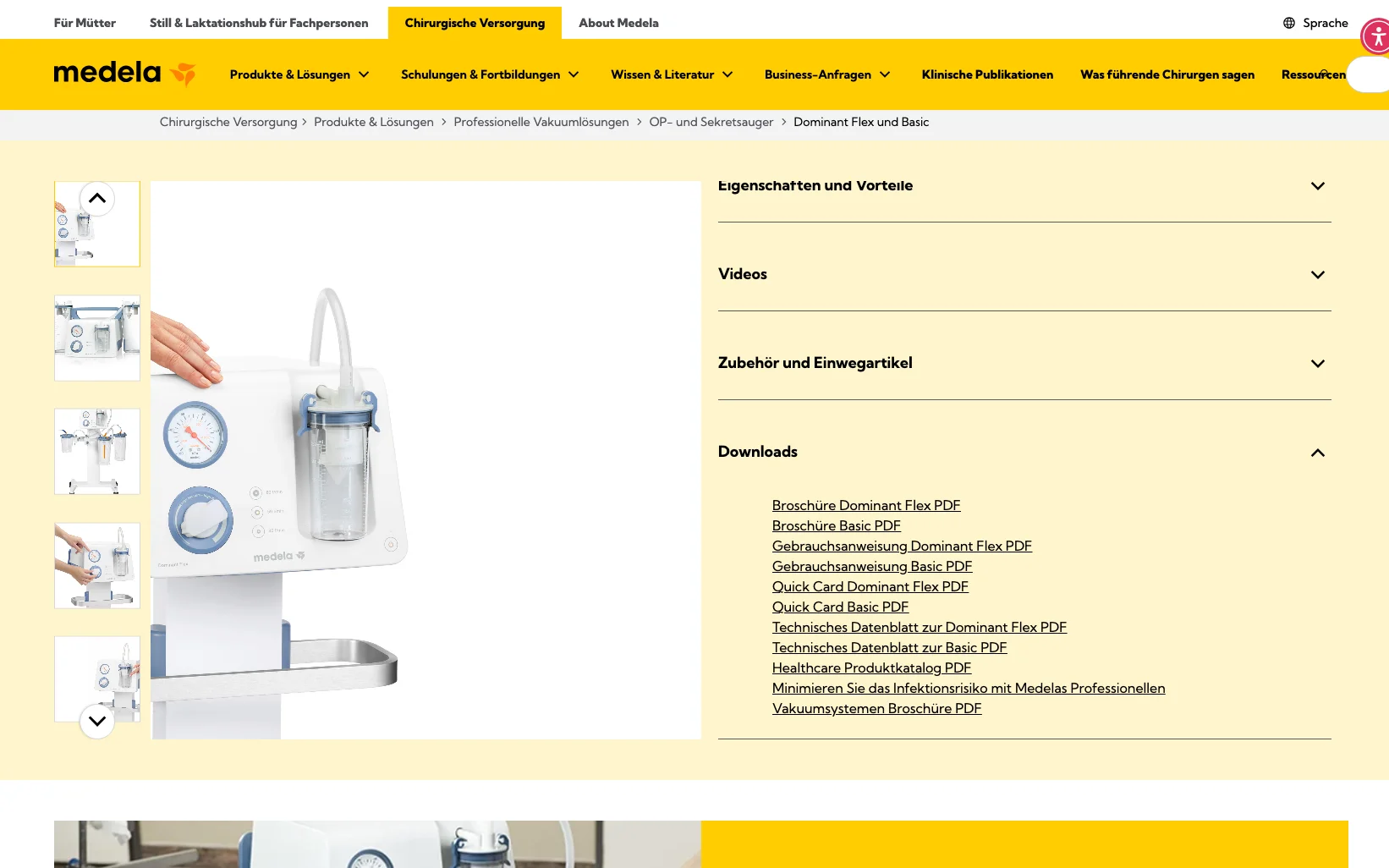The height and width of the screenshot is (868, 1389).
Task: Switch to Still & Laktationshub für Fachpersonen
Action: tap(259, 23)
